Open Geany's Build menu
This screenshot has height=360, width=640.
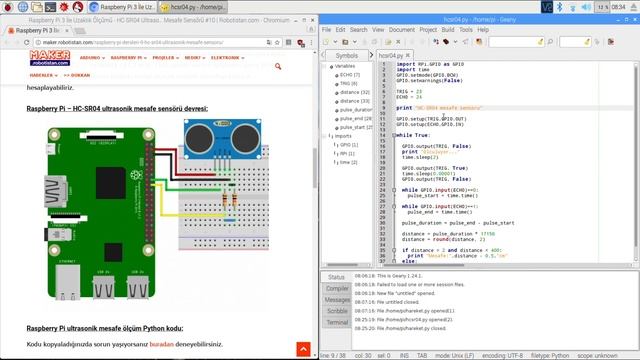pos(448,30)
